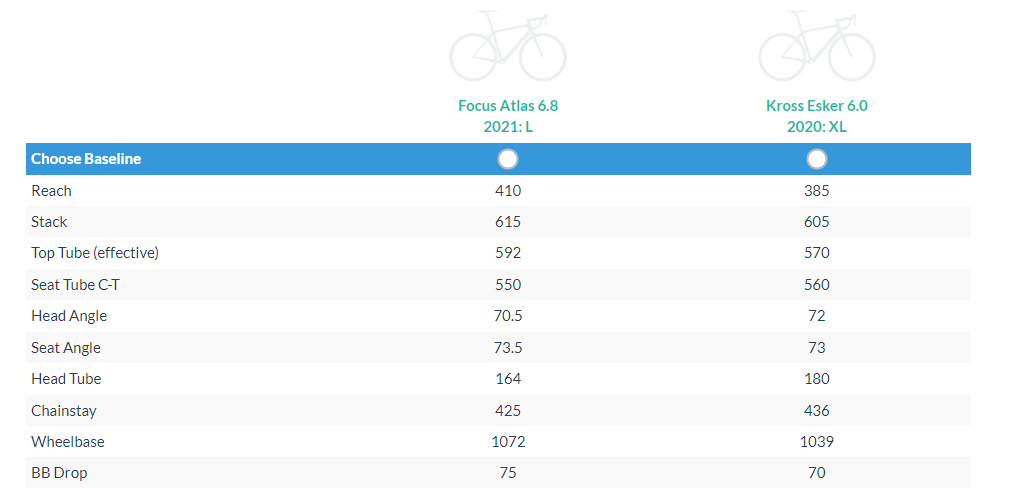Click Kross Esker reach value 385

[x=817, y=190]
